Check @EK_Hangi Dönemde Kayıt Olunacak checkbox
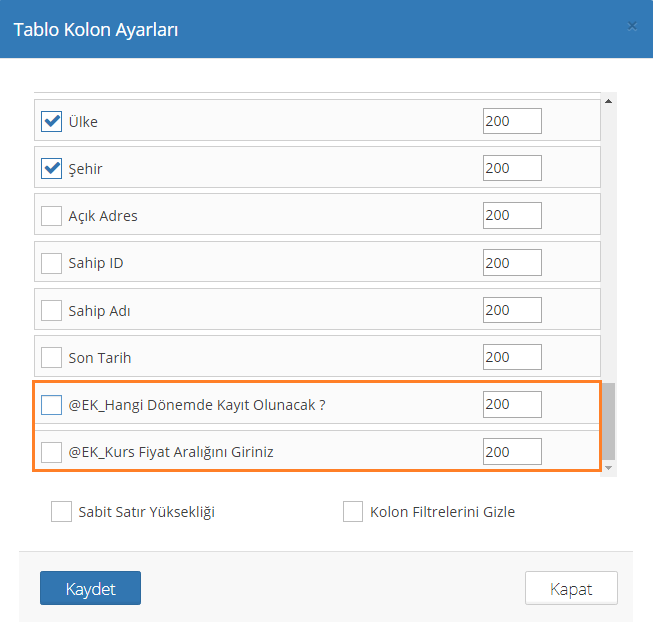The width and height of the screenshot is (653, 641). tap(51, 404)
